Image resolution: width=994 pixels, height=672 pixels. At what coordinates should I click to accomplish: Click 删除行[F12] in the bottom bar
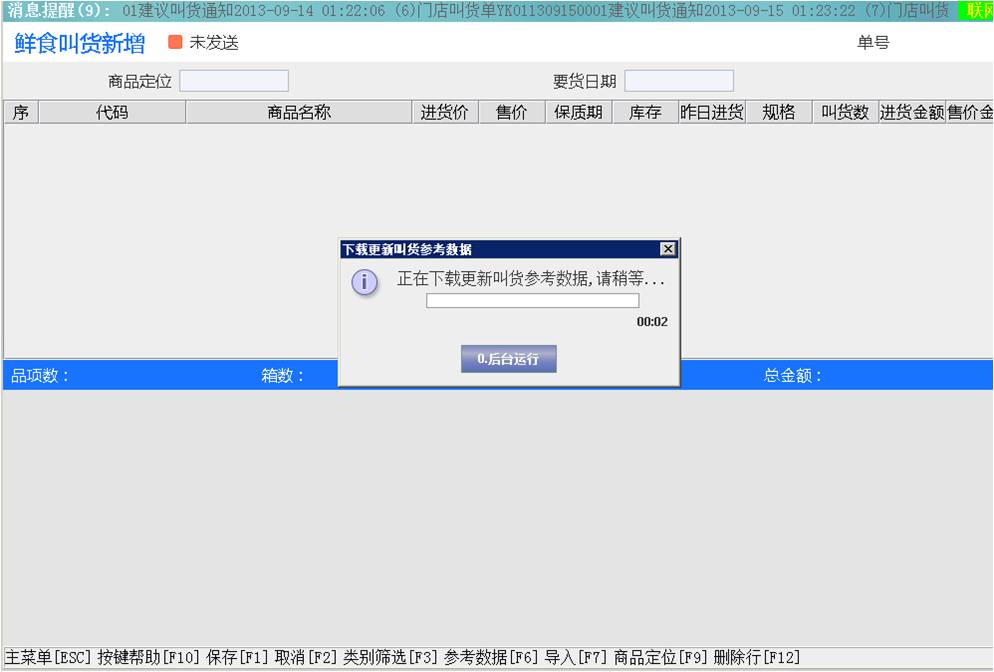tap(756, 657)
